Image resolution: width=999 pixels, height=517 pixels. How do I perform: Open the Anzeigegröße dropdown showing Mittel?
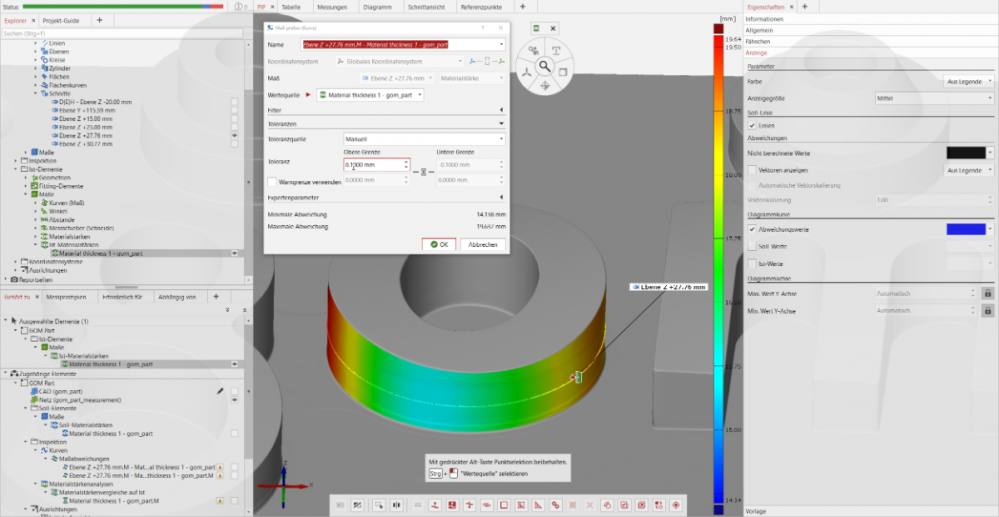pyautogui.click(x=933, y=99)
